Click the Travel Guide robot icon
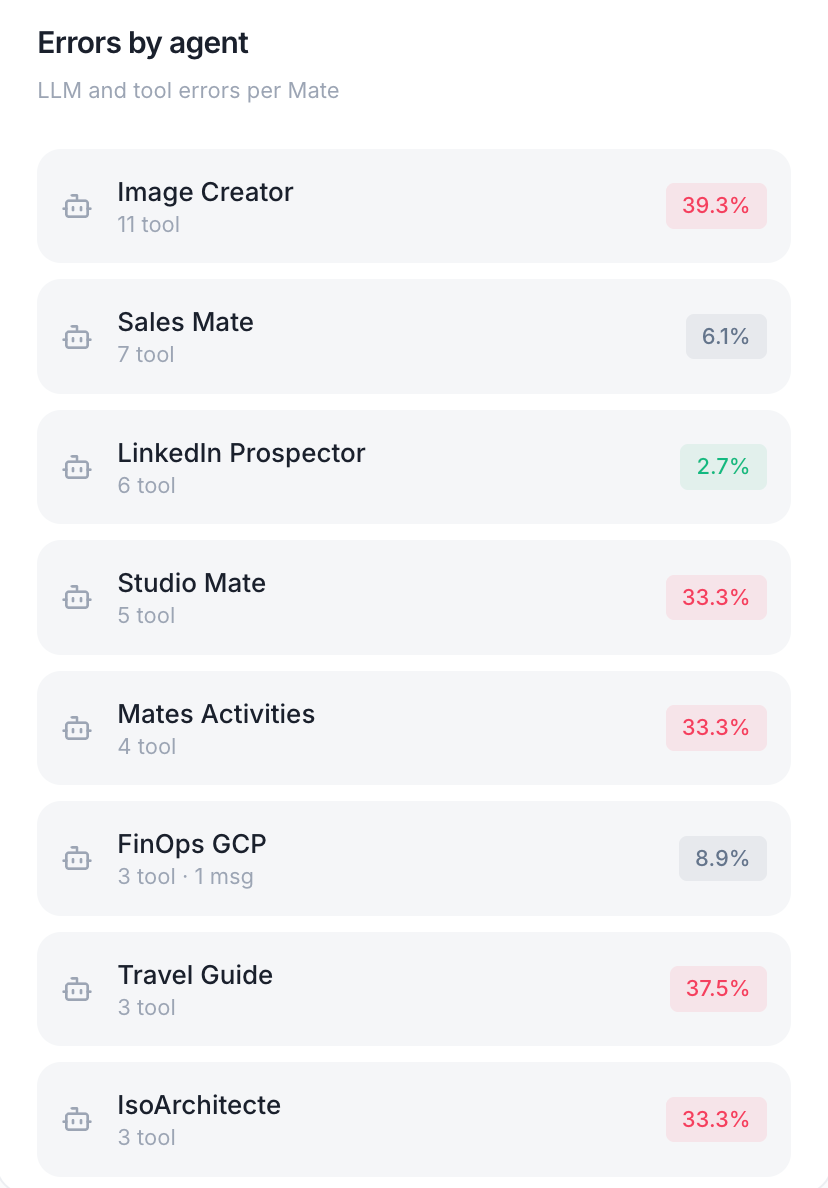The image size is (828, 1188). pyautogui.click(x=77, y=989)
